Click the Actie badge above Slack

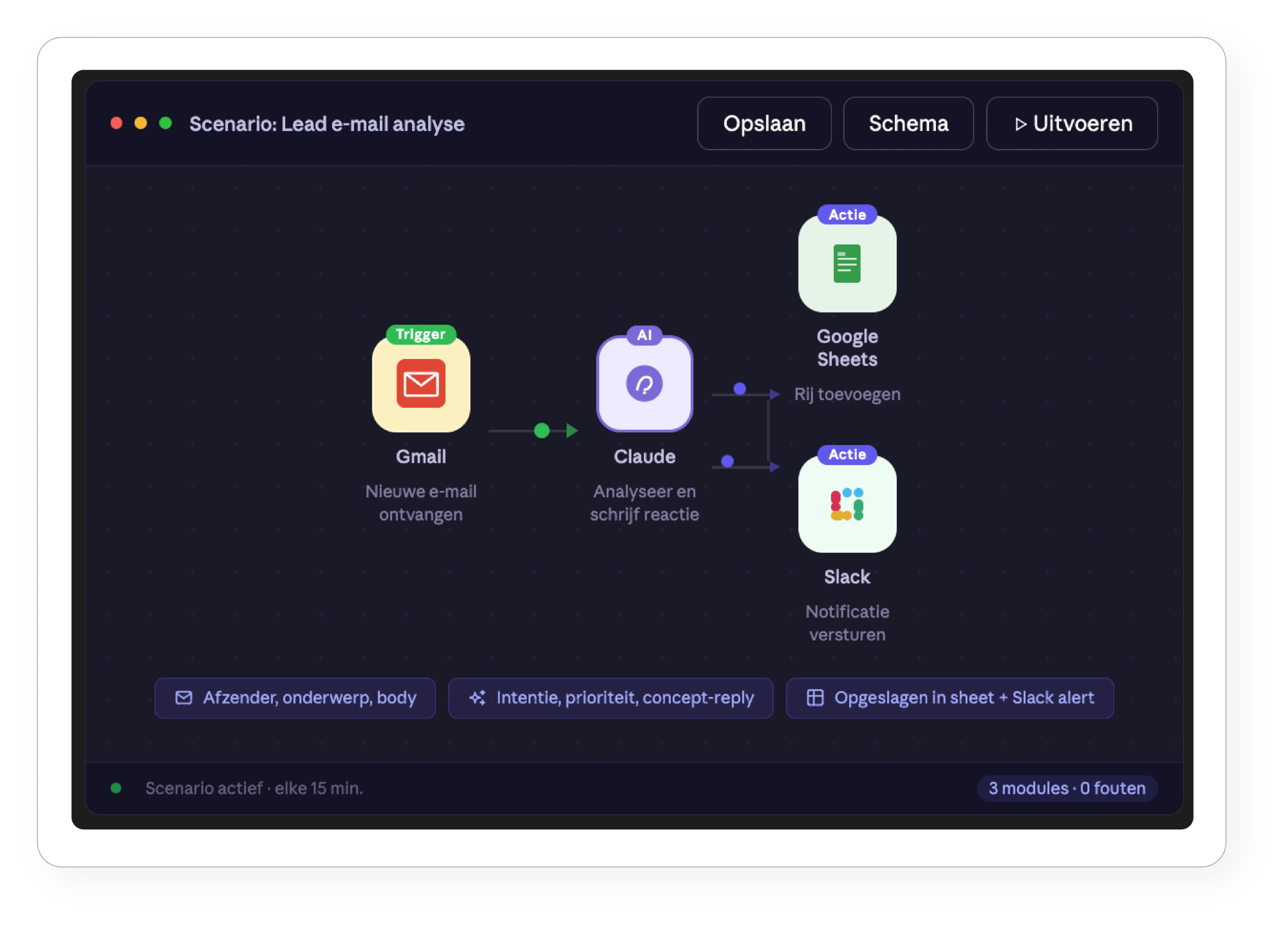click(847, 454)
